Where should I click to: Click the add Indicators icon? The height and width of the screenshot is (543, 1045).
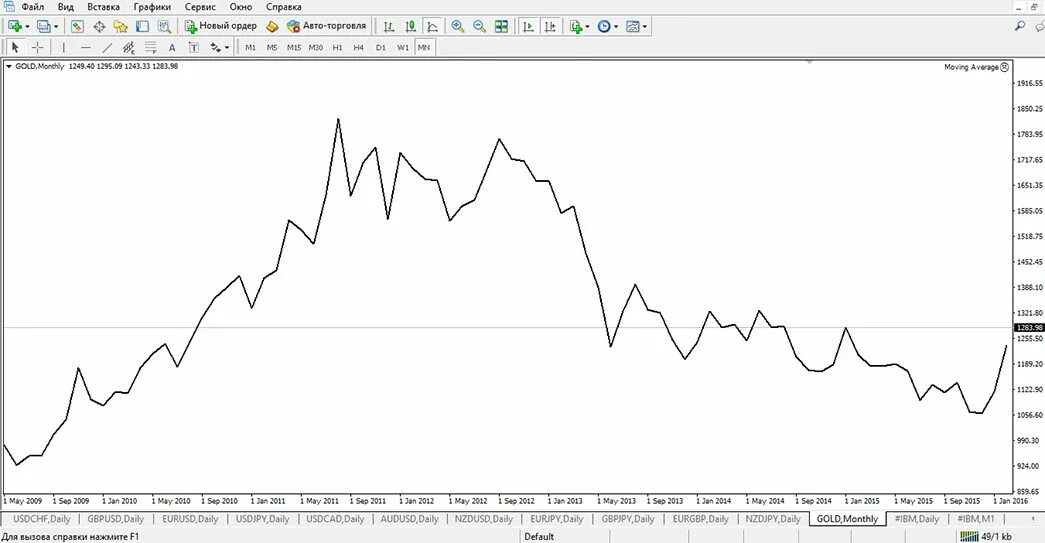576,26
